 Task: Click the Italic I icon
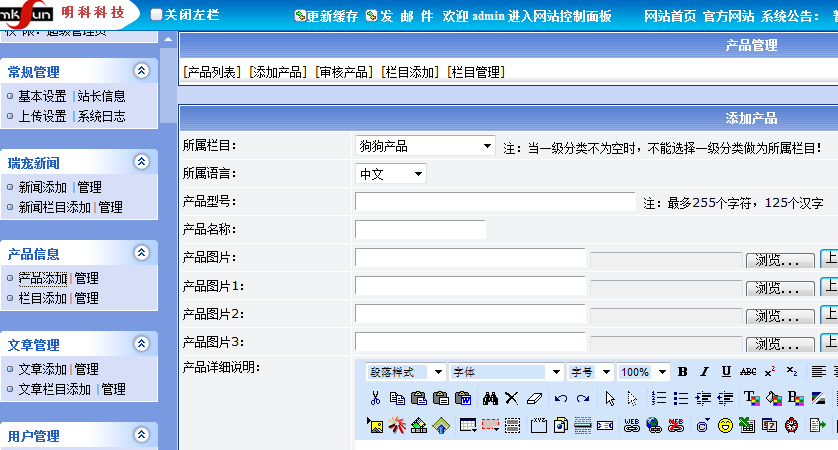pos(704,371)
